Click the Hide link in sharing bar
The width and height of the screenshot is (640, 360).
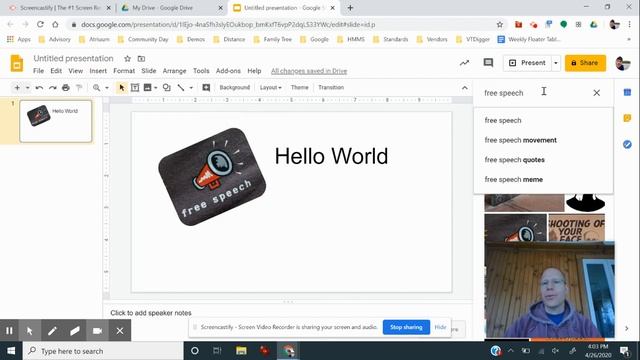click(440, 327)
